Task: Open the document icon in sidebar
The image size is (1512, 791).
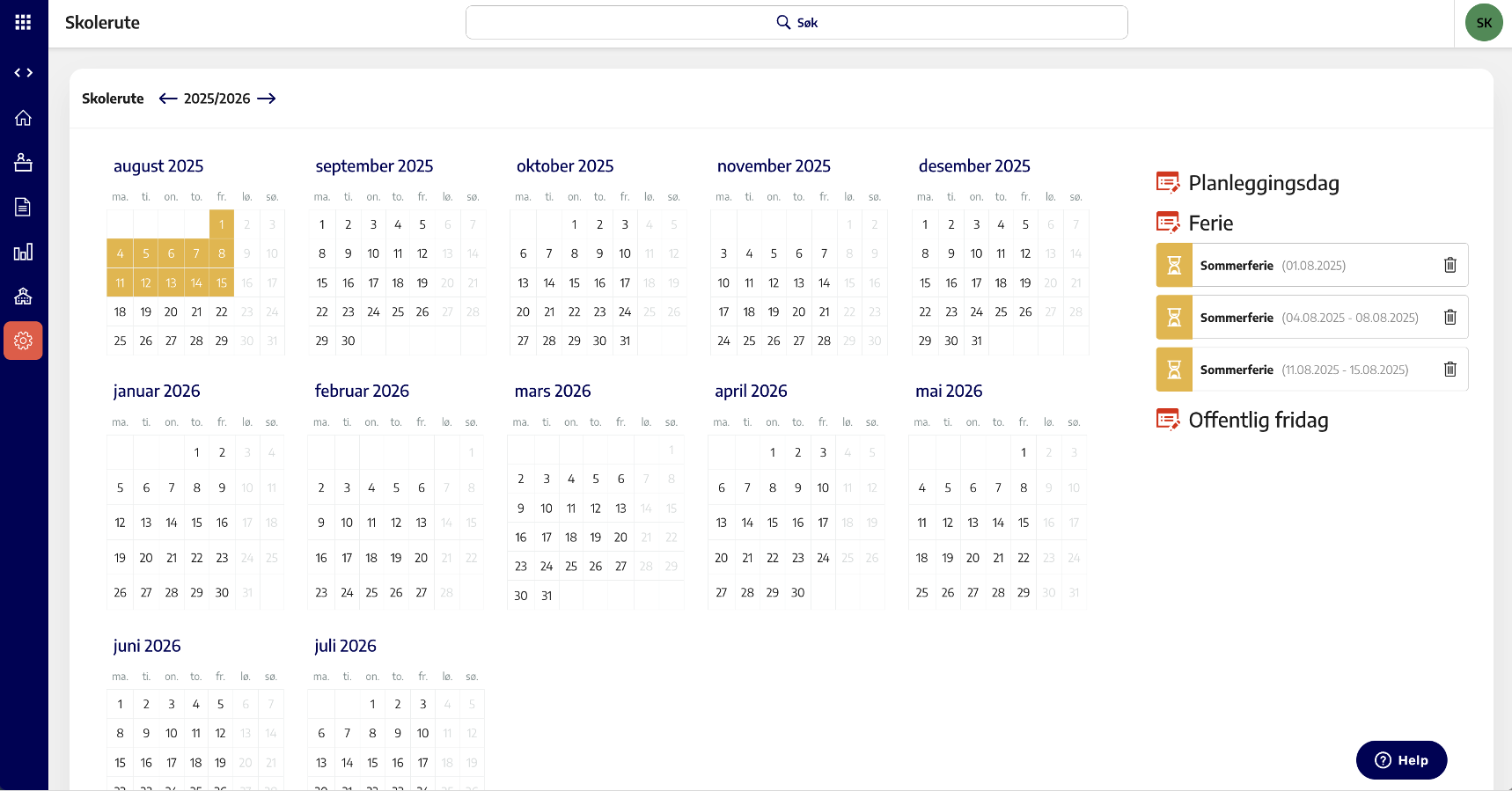Action: coord(23,207)
